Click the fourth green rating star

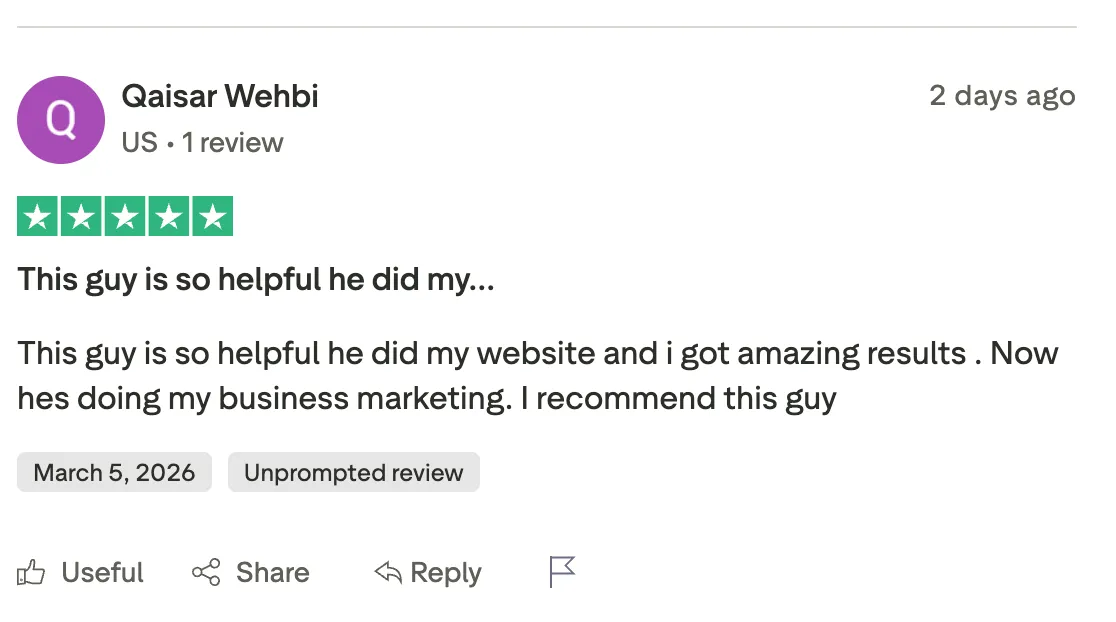coord(168,217)
